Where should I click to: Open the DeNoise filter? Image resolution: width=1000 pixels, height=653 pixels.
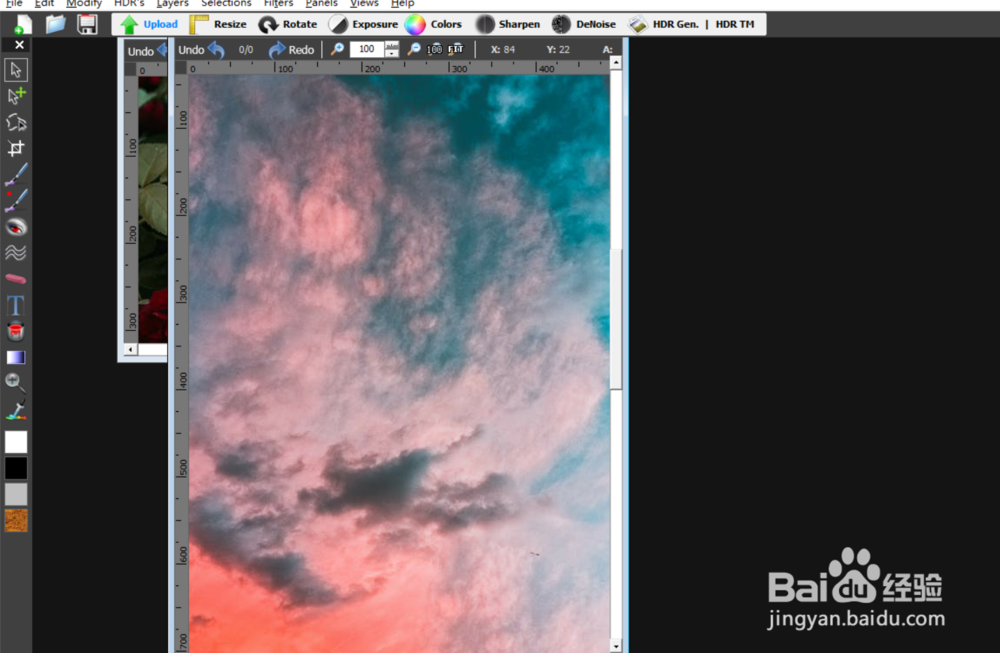[x=584, y=24]
